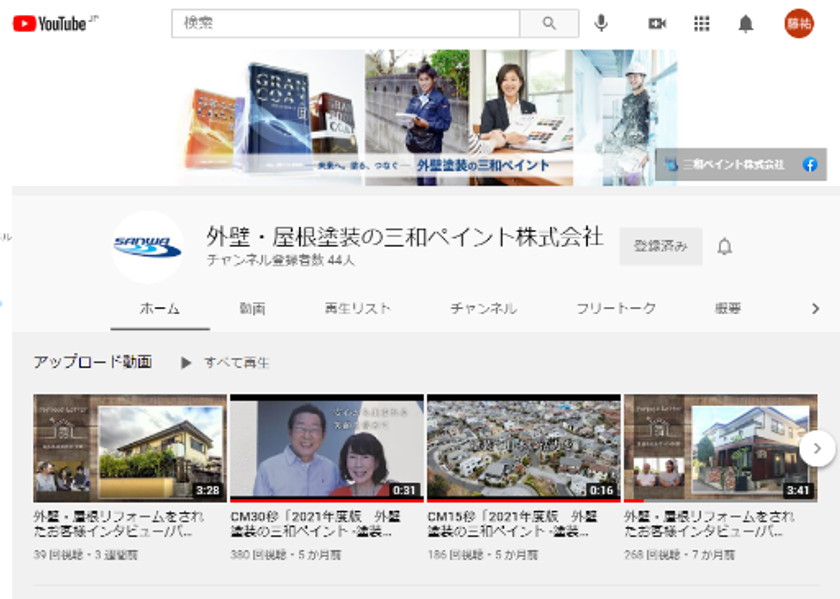Toggle the channel notification bell beside 登録済み
The width and height of the screenshot is (840, 599).
[x=725, y=247]
